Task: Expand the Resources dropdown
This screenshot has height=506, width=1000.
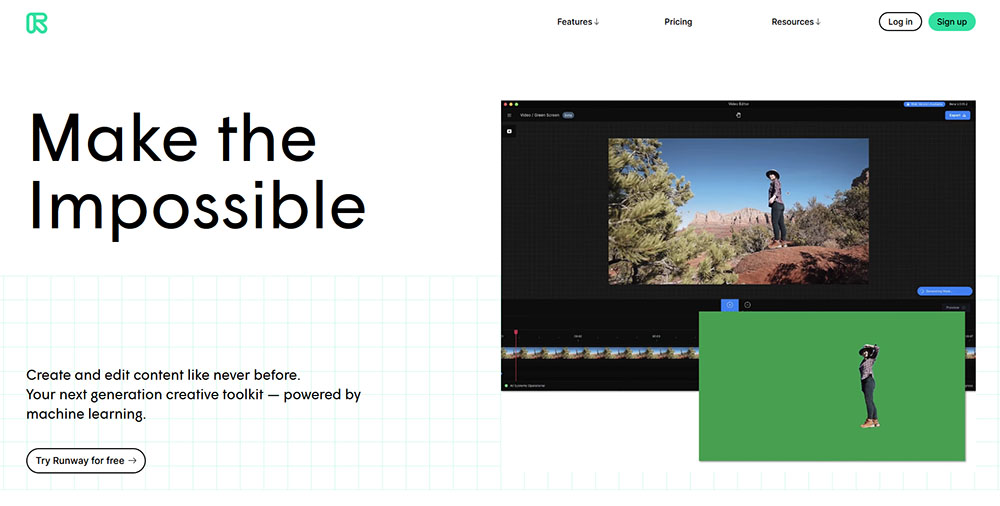Action: click(796, 22)
